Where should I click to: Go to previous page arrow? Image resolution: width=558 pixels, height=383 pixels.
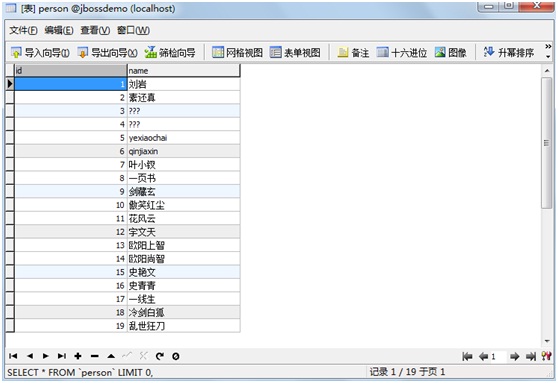pos(483,356)
